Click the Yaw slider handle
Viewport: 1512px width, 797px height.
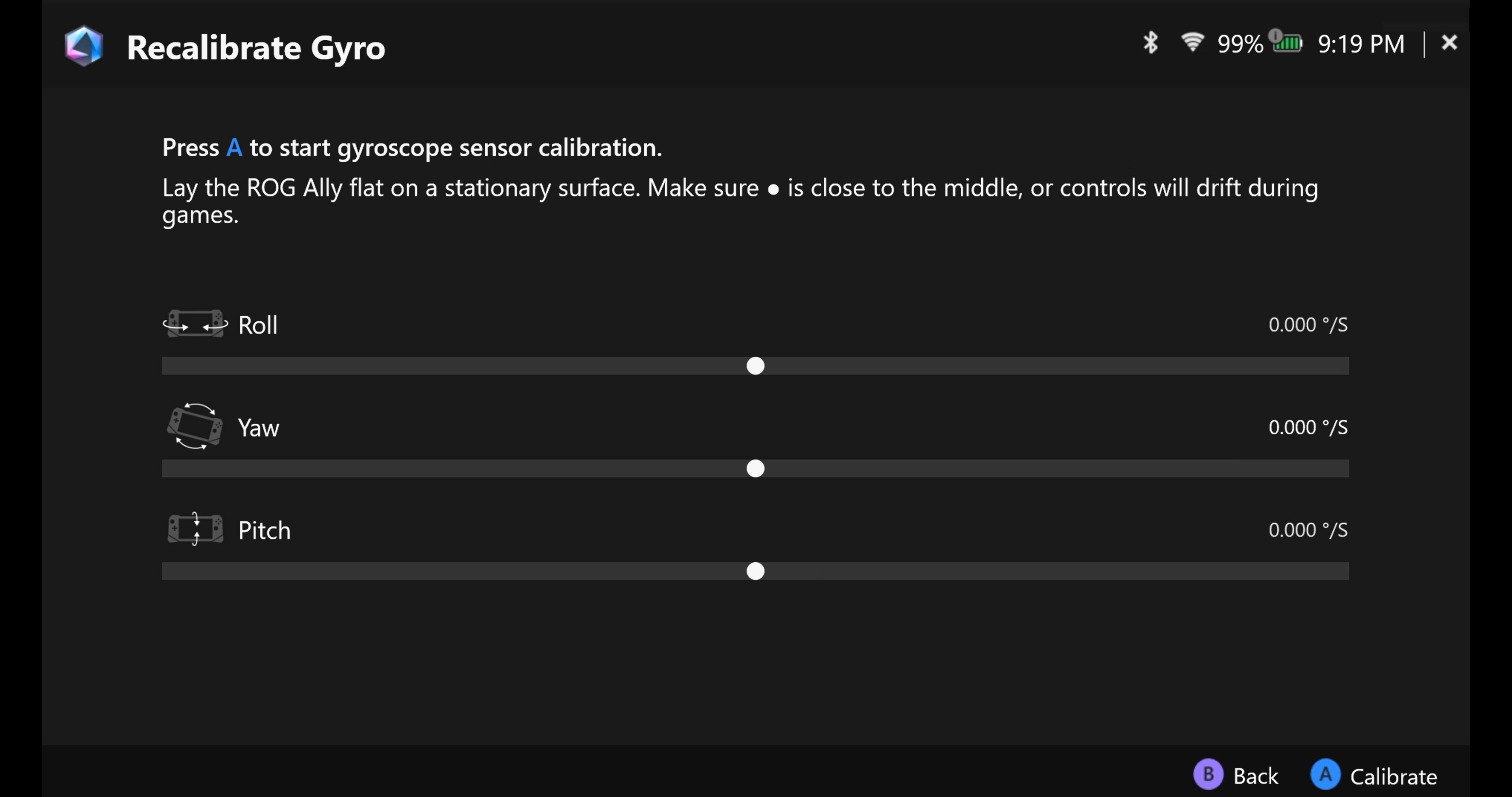coord(756,468)
